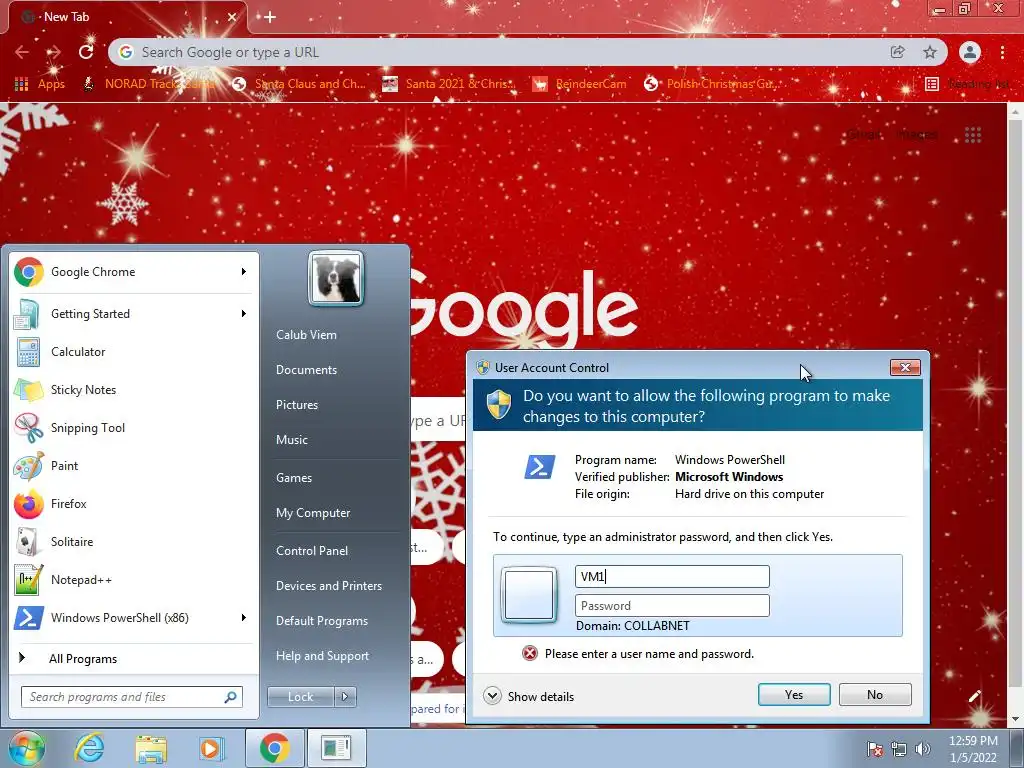This screenshot has width=1024, height=768.
Task: Switch to Chrome via taskbar icon
Action: tap(274, 748)
